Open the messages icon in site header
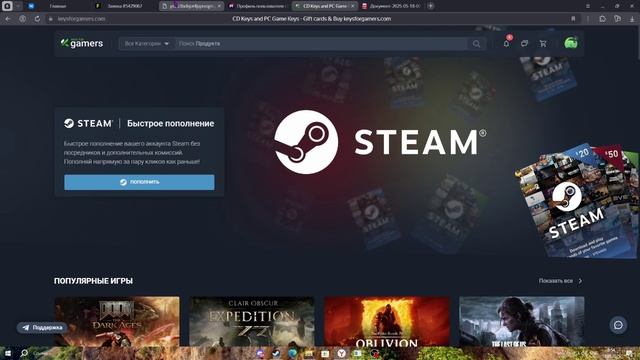This screenshot has height=360, width=640. (x=524, y=43)
